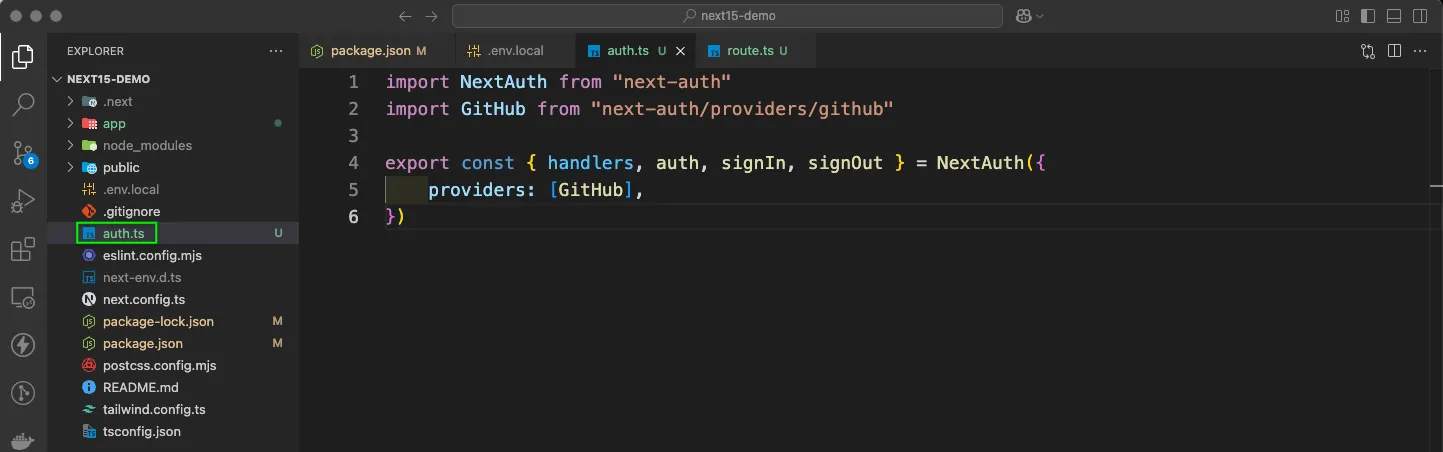Open Explorer Views and More Actions ellipsis
The width and height of the screenshot is (1443, 452).
[x=276, y=51]
